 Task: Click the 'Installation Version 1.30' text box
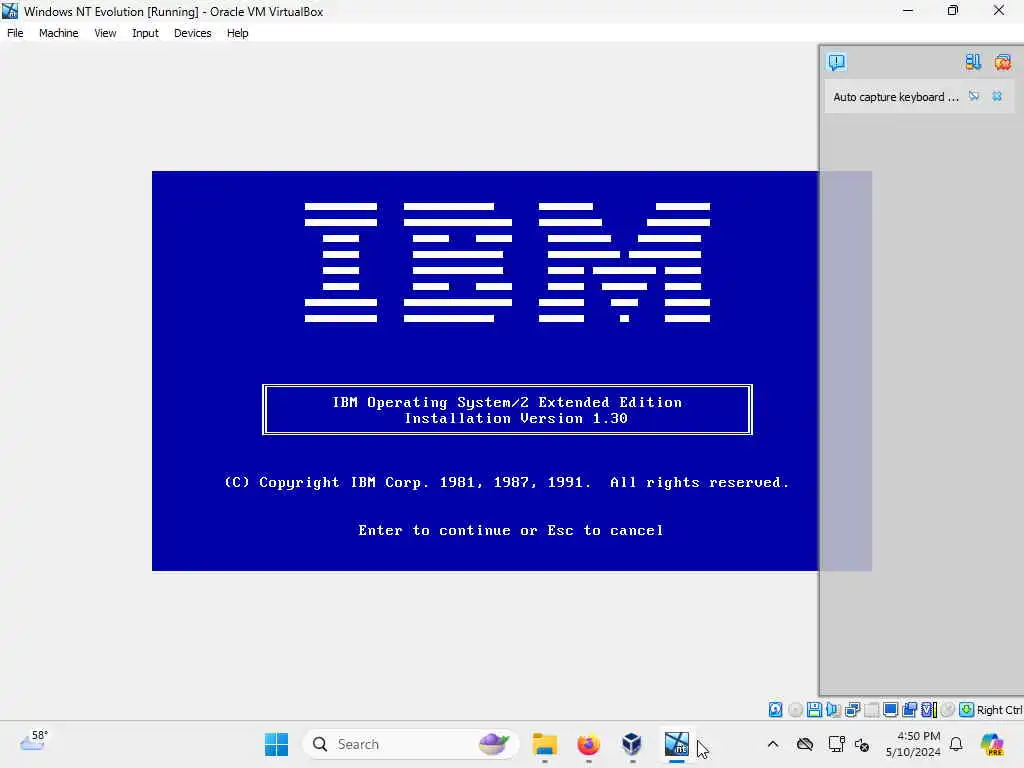coord(507,410)
